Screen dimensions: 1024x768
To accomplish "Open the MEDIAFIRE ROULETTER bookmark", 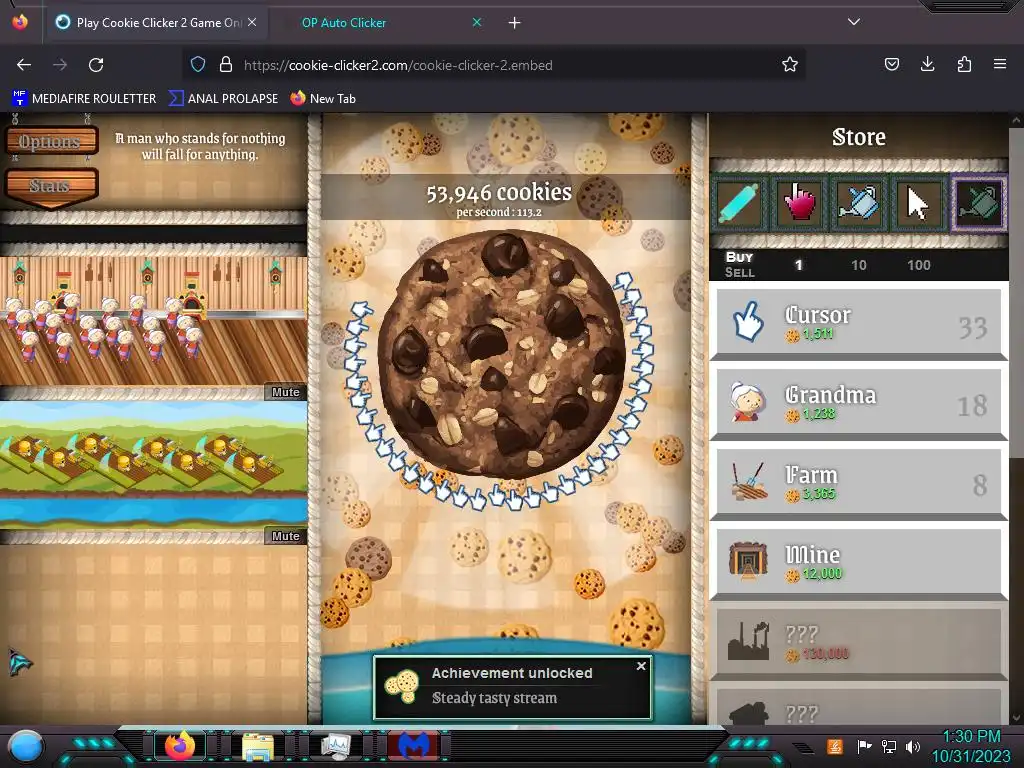I will [x=84, y=99].
